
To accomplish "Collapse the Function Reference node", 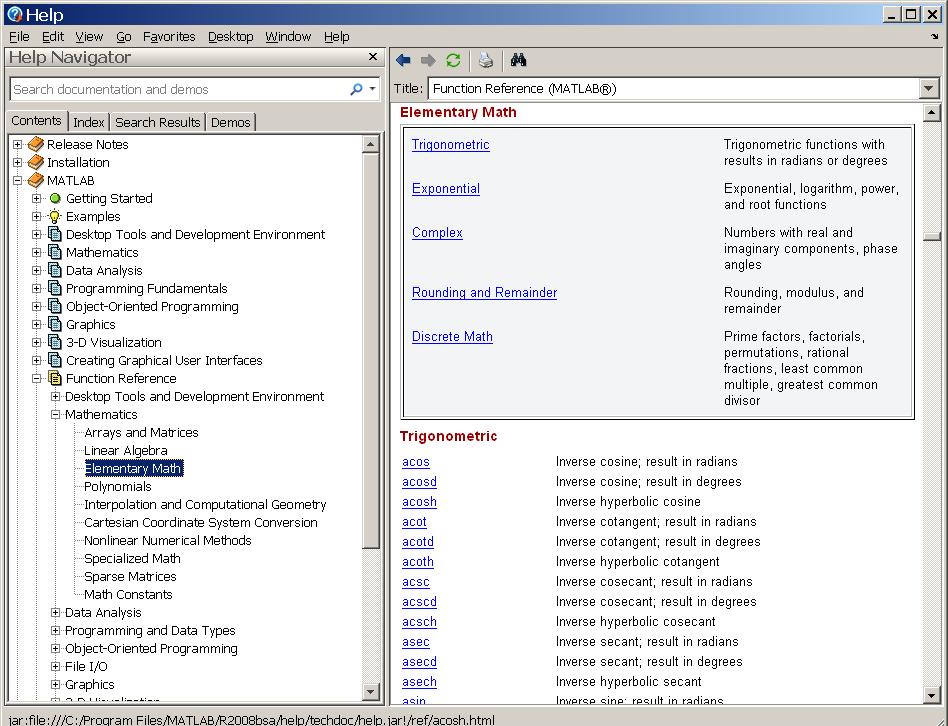I will [x=36, y=378].
